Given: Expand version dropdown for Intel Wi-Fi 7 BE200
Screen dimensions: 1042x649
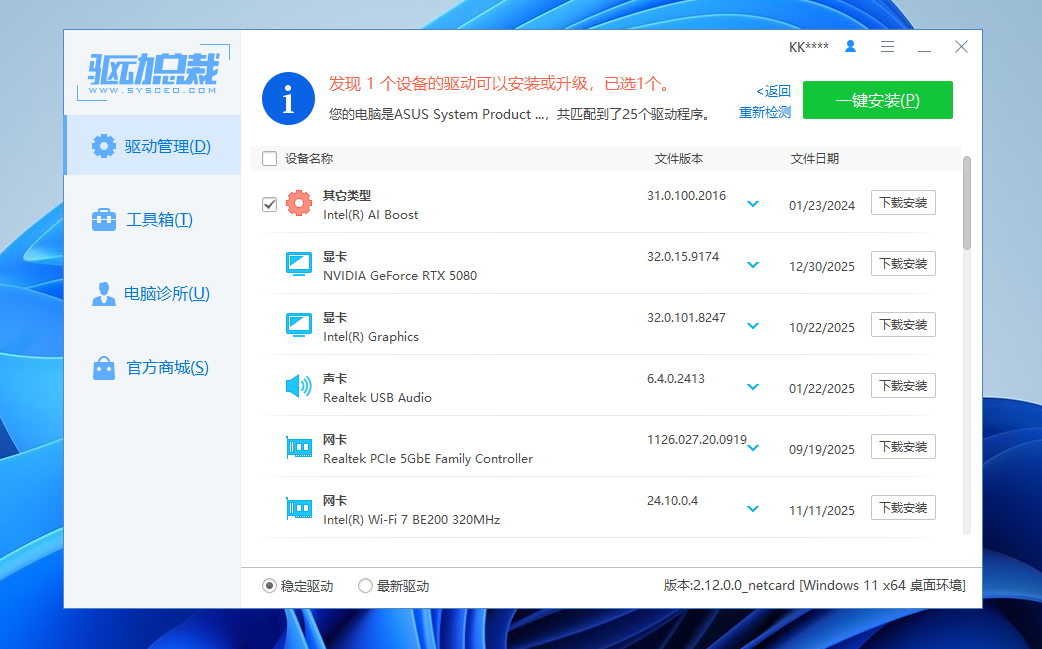Looking at the screenshot, I should click(753, 510).
